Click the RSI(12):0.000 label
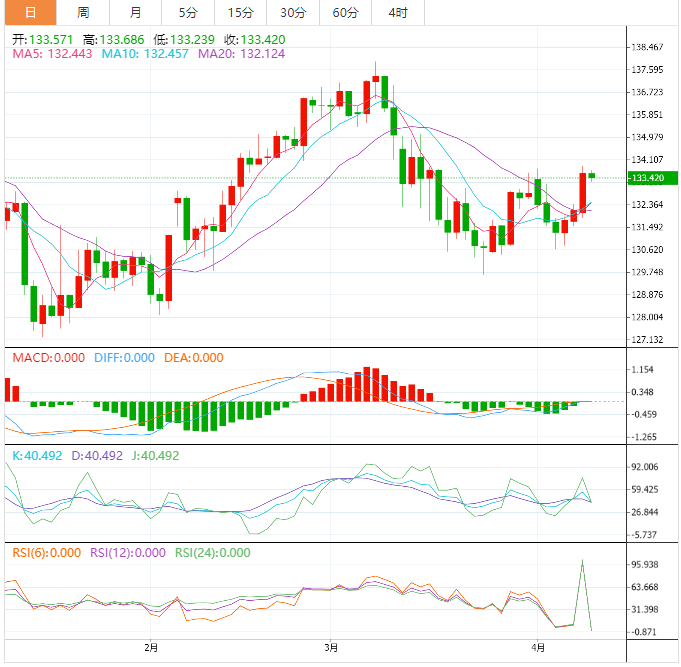 click(128, 553)
